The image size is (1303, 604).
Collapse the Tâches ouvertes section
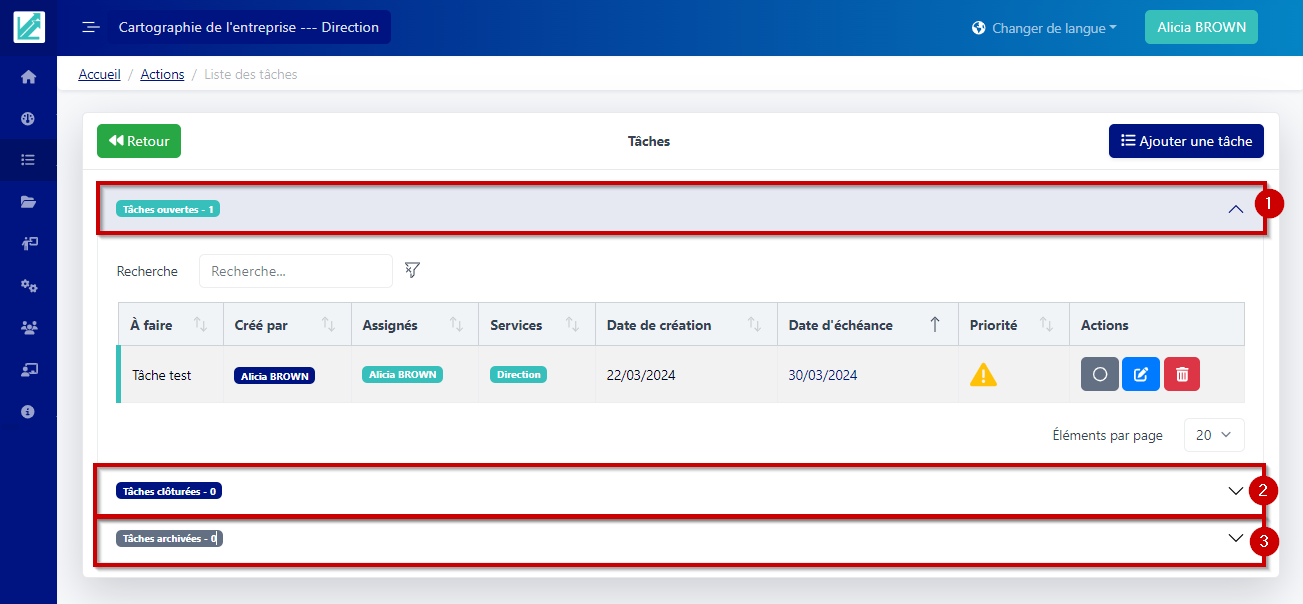pyautogui.click(x=1235, y=209)
